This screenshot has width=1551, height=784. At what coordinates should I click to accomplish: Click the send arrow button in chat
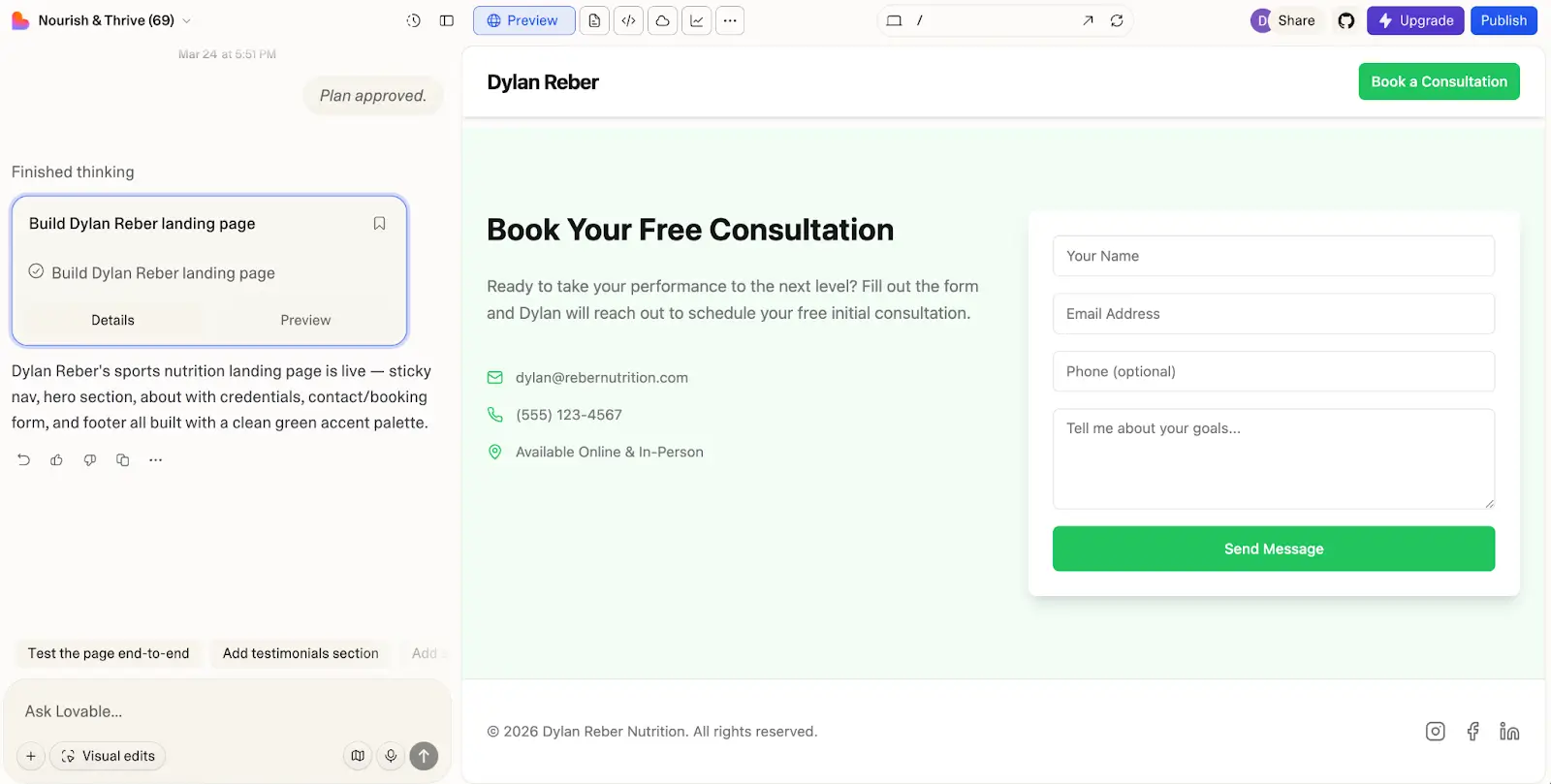pyautogui.click(x=424, y=756)
